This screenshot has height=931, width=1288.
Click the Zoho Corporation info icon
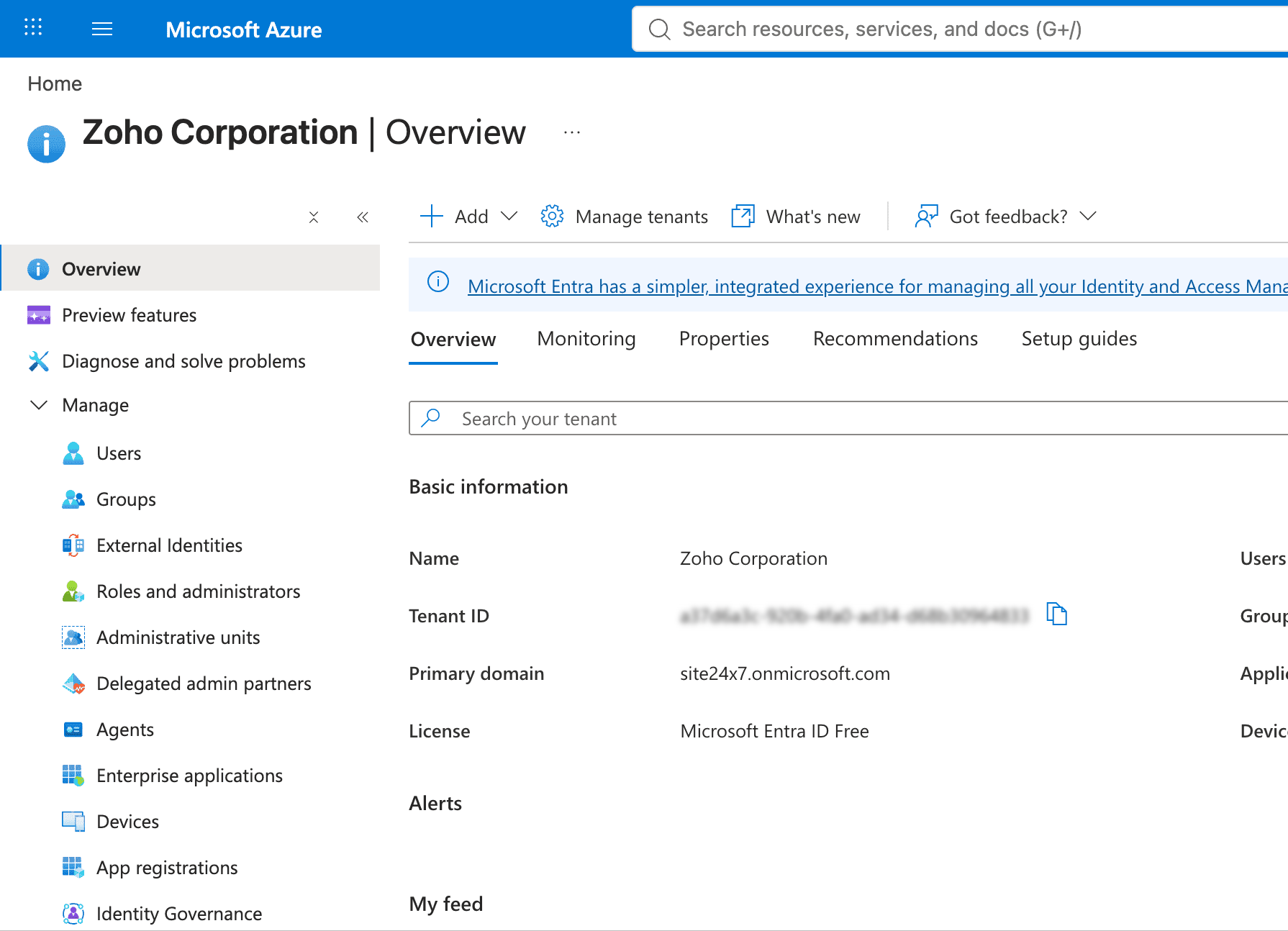(x=47, y=144)
